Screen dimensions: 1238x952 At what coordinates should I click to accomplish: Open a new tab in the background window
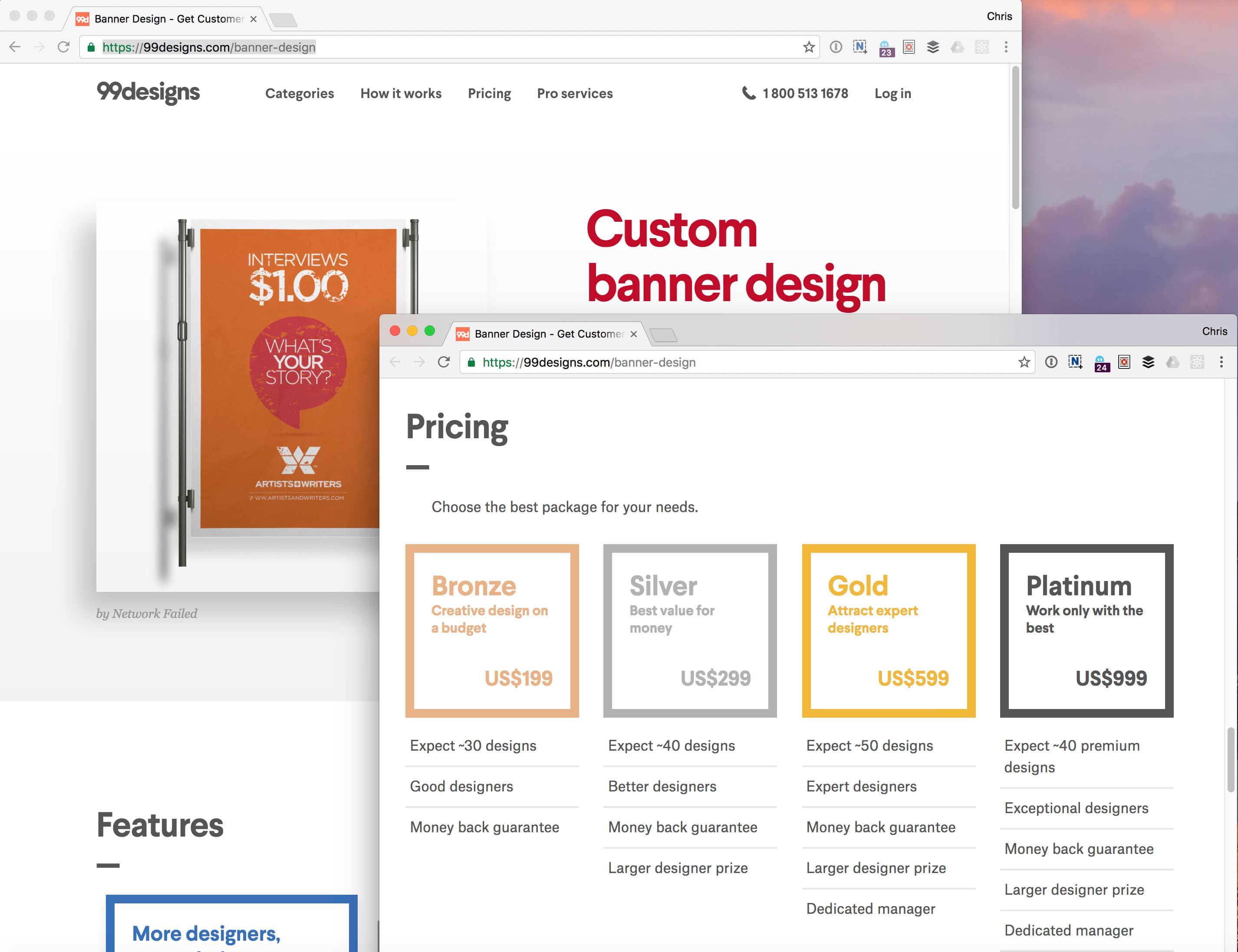283,20
